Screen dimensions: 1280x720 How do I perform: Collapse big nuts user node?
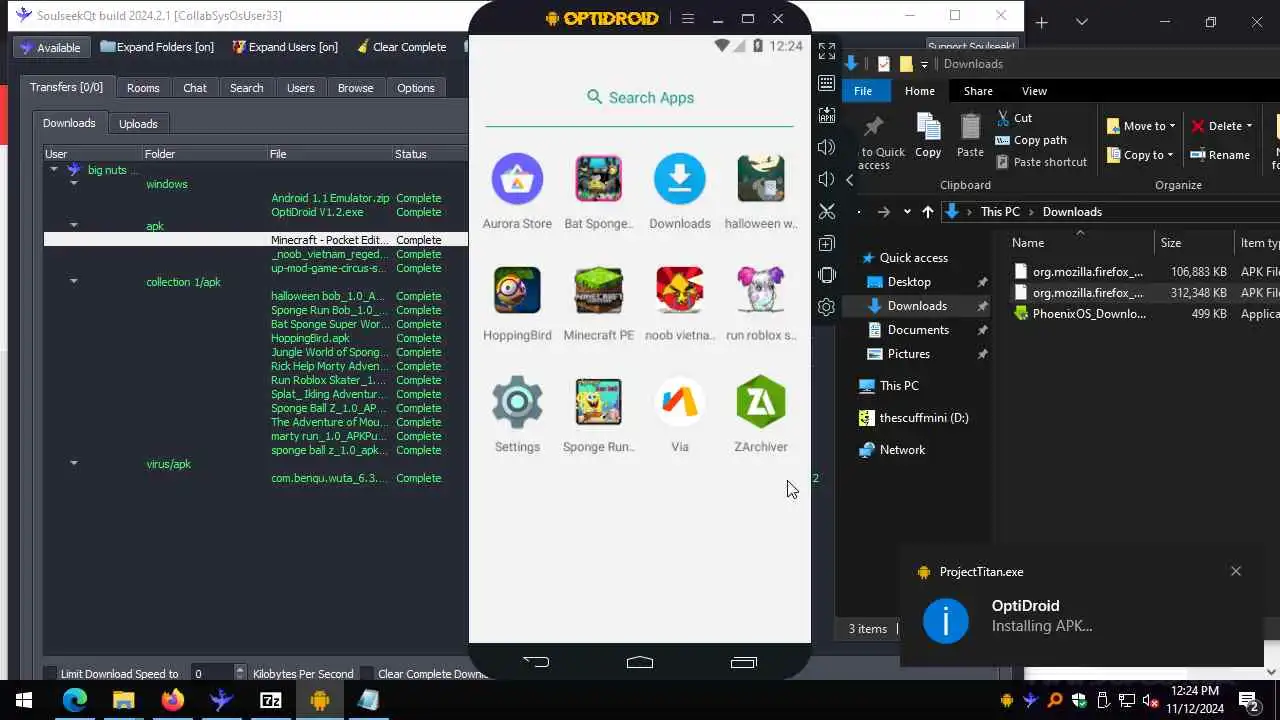click(54, 170)
